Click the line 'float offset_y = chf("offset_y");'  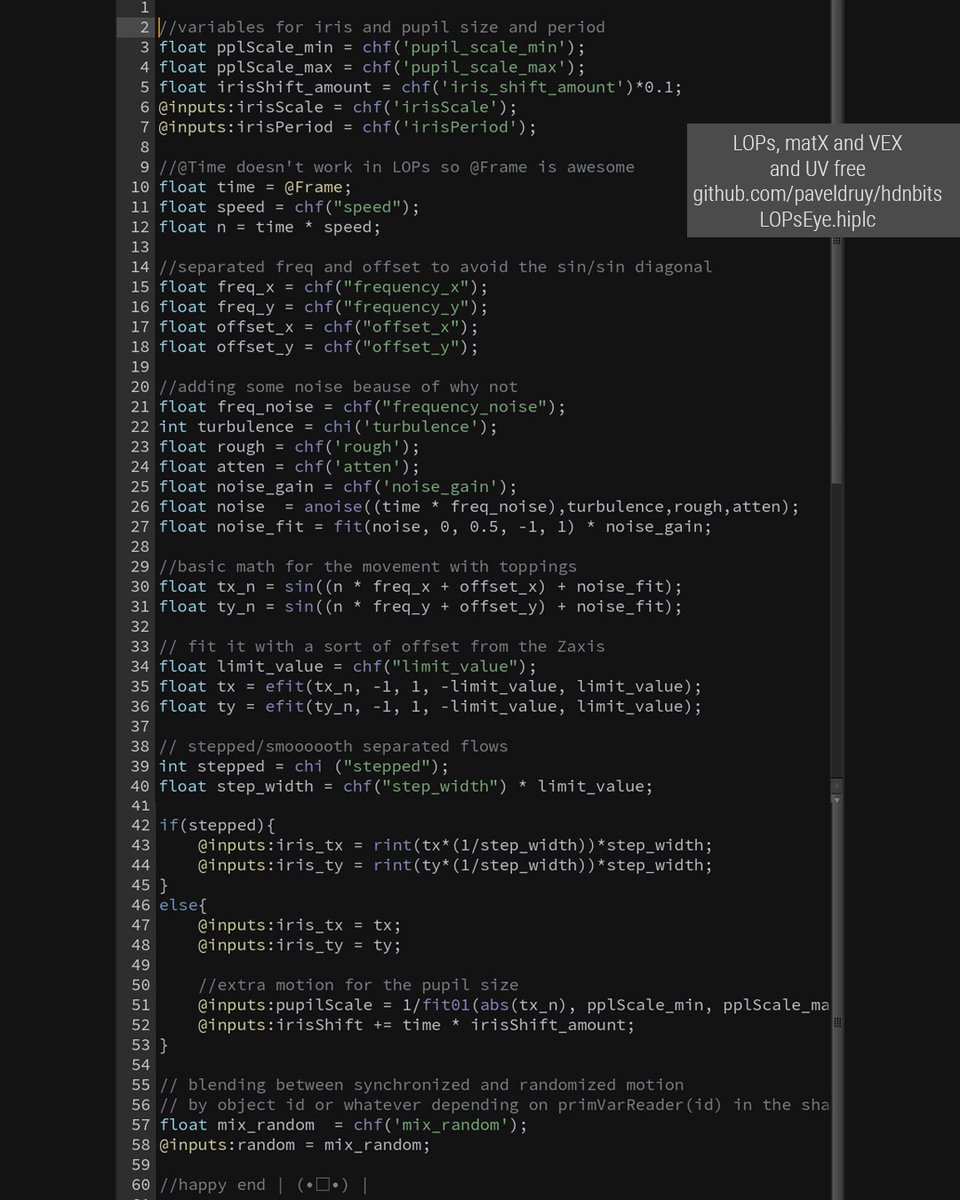pos(318,347)
